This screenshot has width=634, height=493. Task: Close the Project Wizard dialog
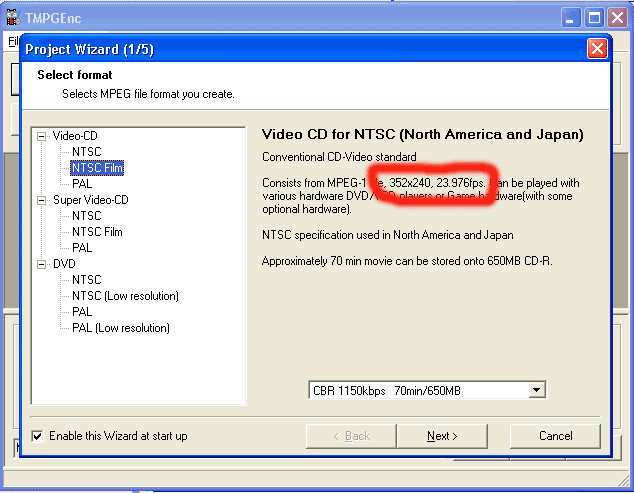[596, 48]
